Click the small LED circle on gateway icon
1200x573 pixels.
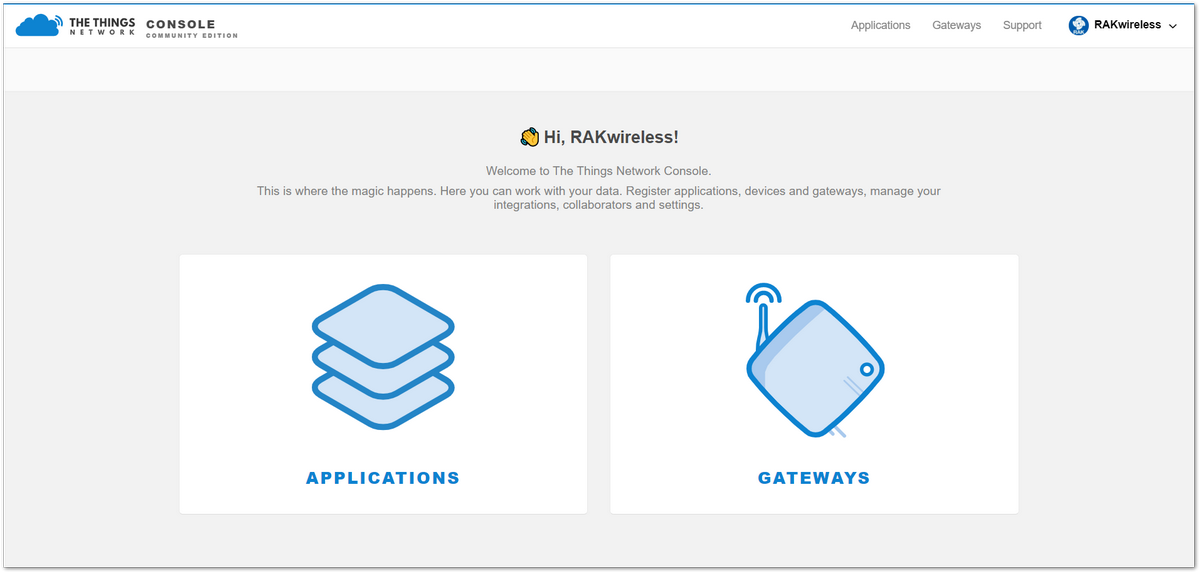[x=867, y=369]
